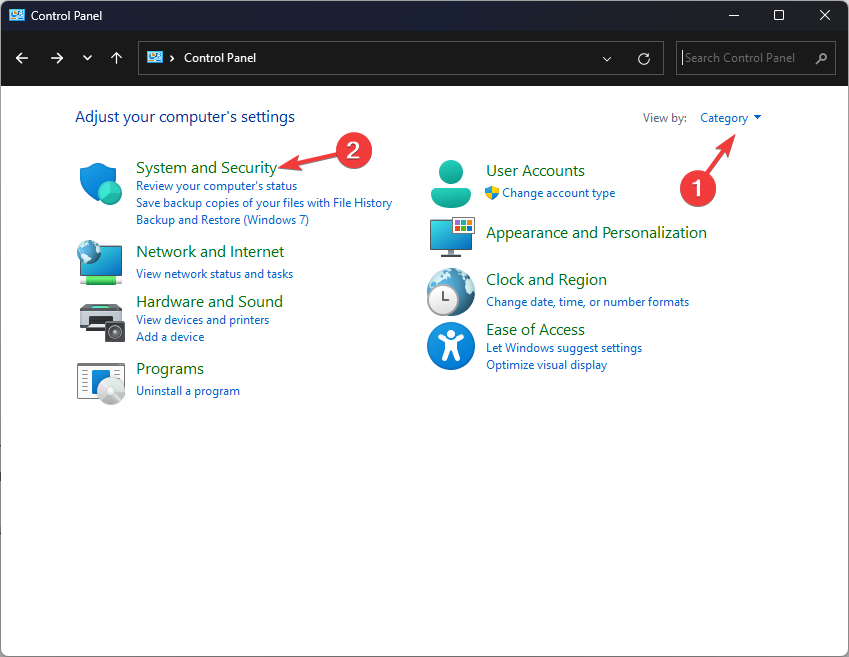Open Appearance and Personalization category

click(x=596, y=232)
